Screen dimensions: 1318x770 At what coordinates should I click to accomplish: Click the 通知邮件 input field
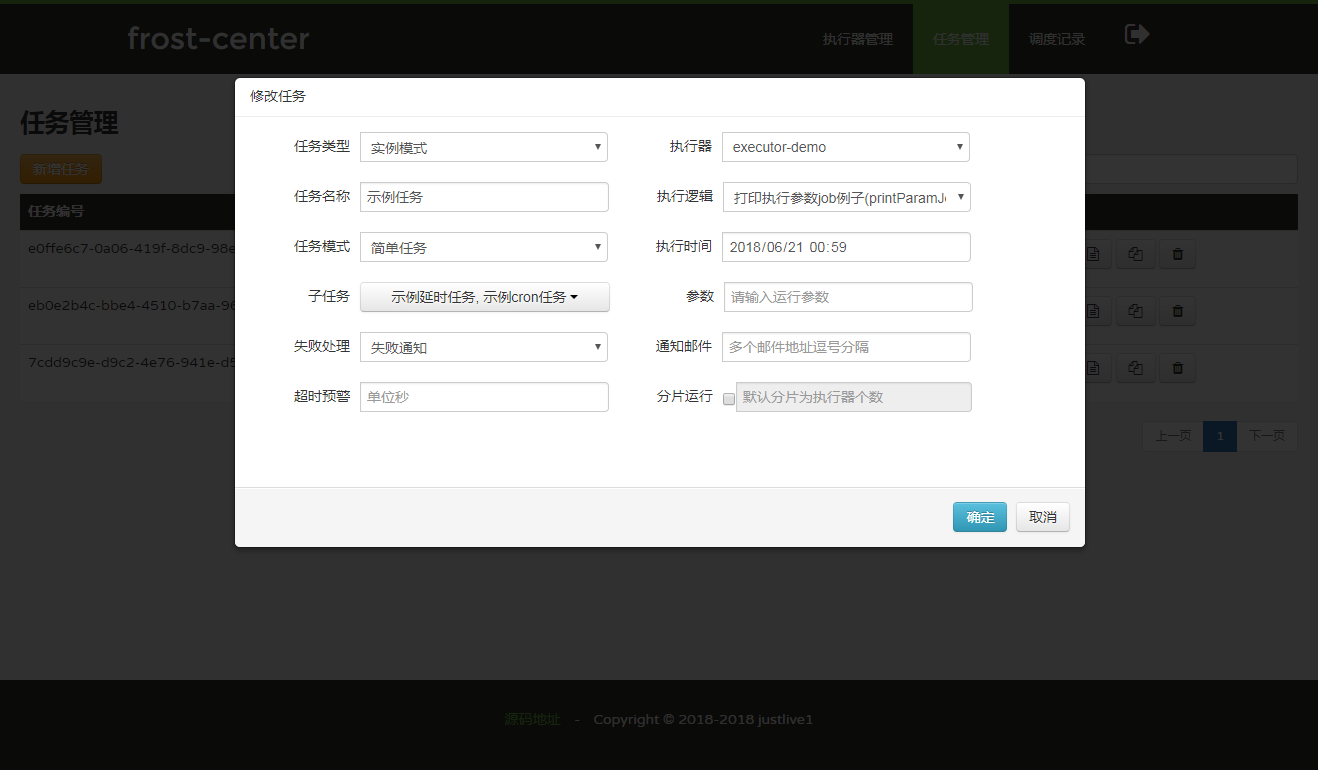point(846,347)
